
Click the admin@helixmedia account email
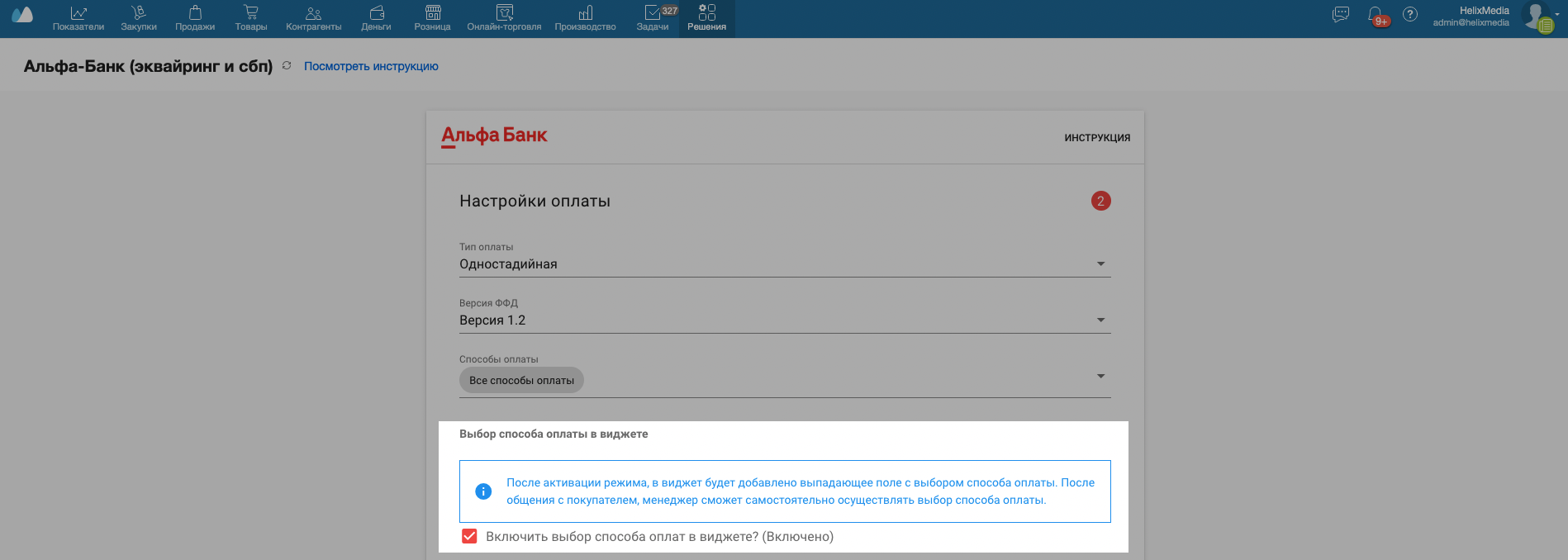[1471, 23]
